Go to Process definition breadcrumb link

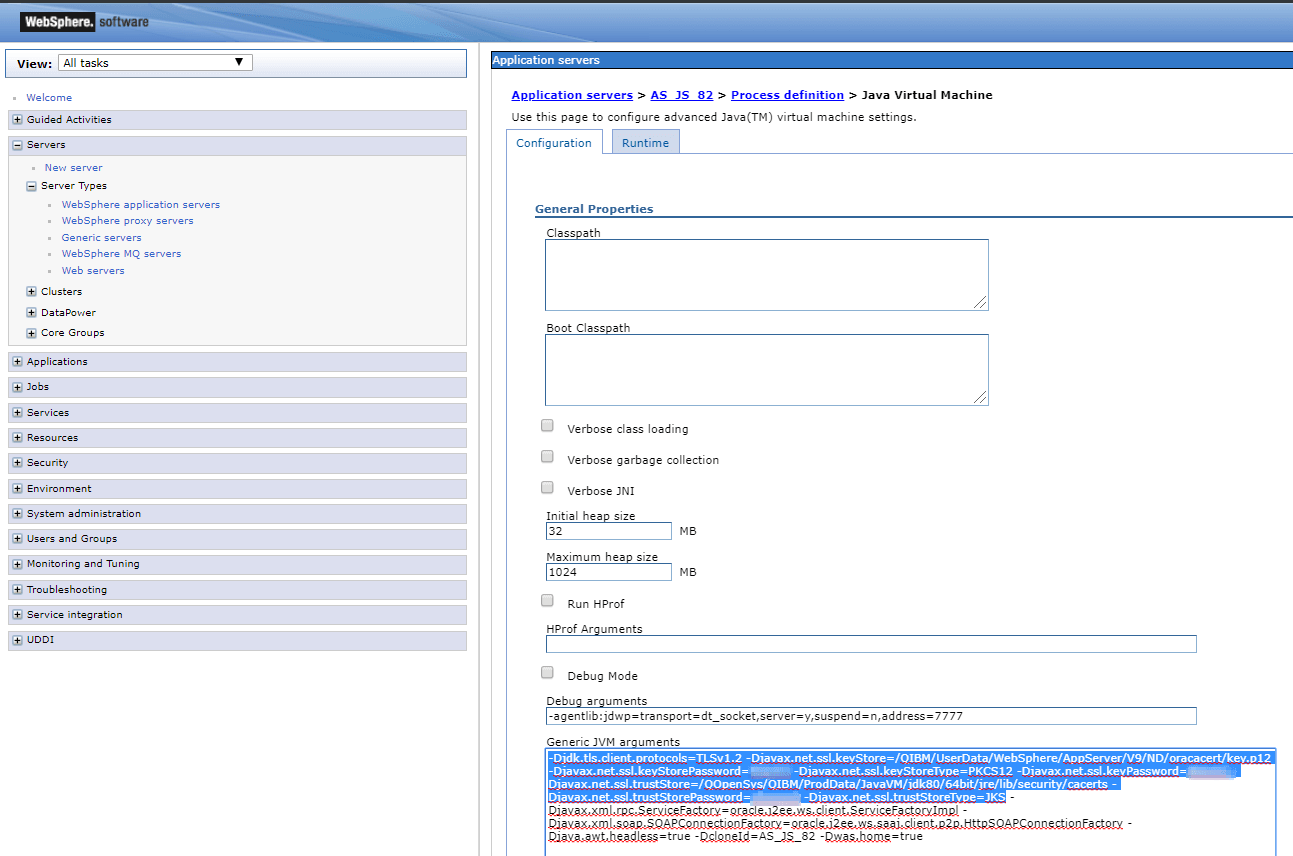click(787, 95)
